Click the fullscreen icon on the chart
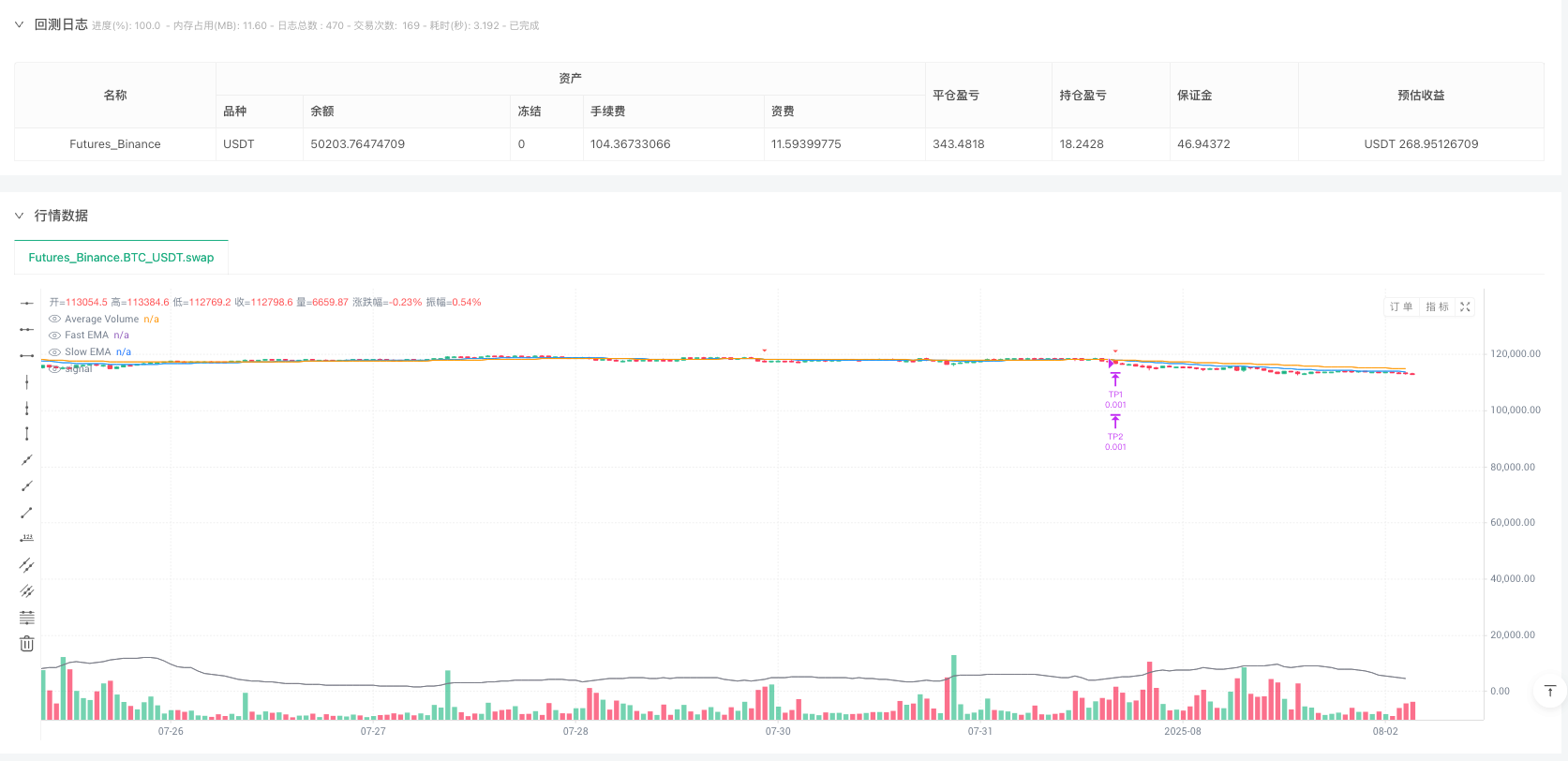 pyautogui.click(x=1465, y=306)
